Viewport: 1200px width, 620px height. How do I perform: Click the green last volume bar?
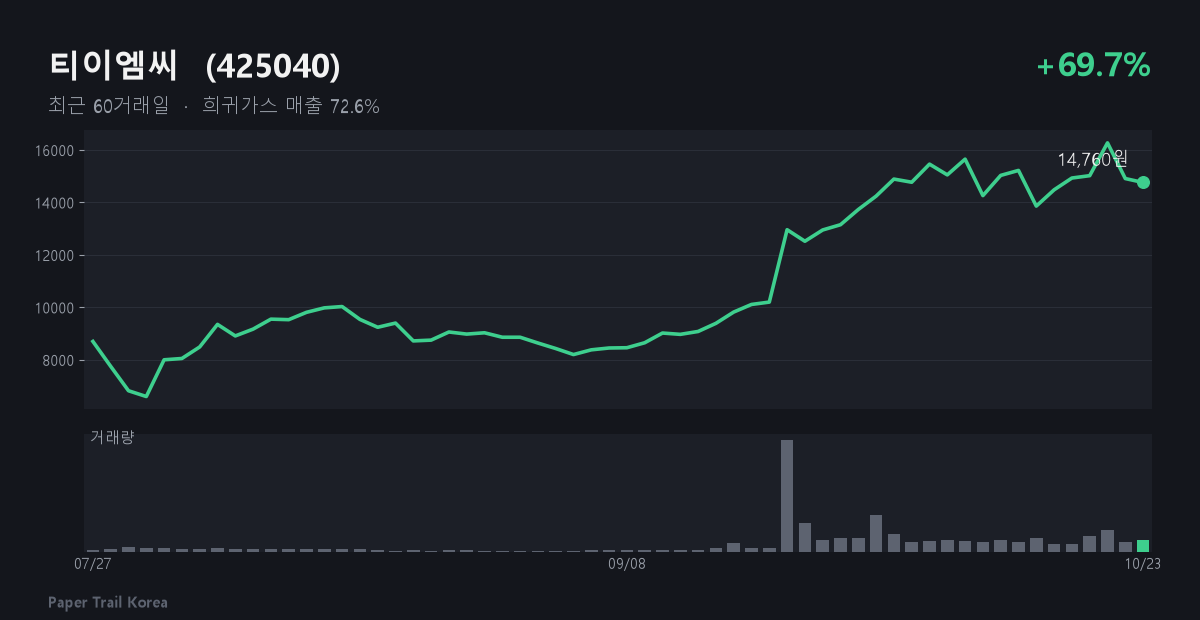coord(1143,546)
